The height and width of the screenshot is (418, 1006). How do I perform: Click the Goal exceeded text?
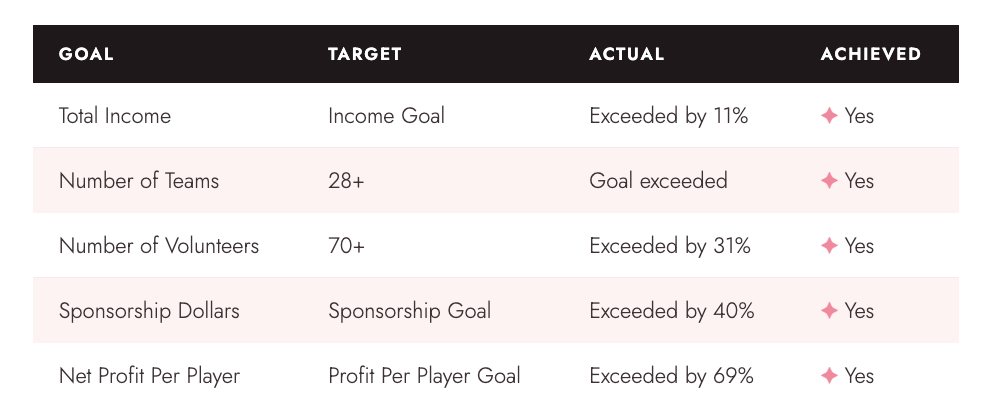point(658,181)
